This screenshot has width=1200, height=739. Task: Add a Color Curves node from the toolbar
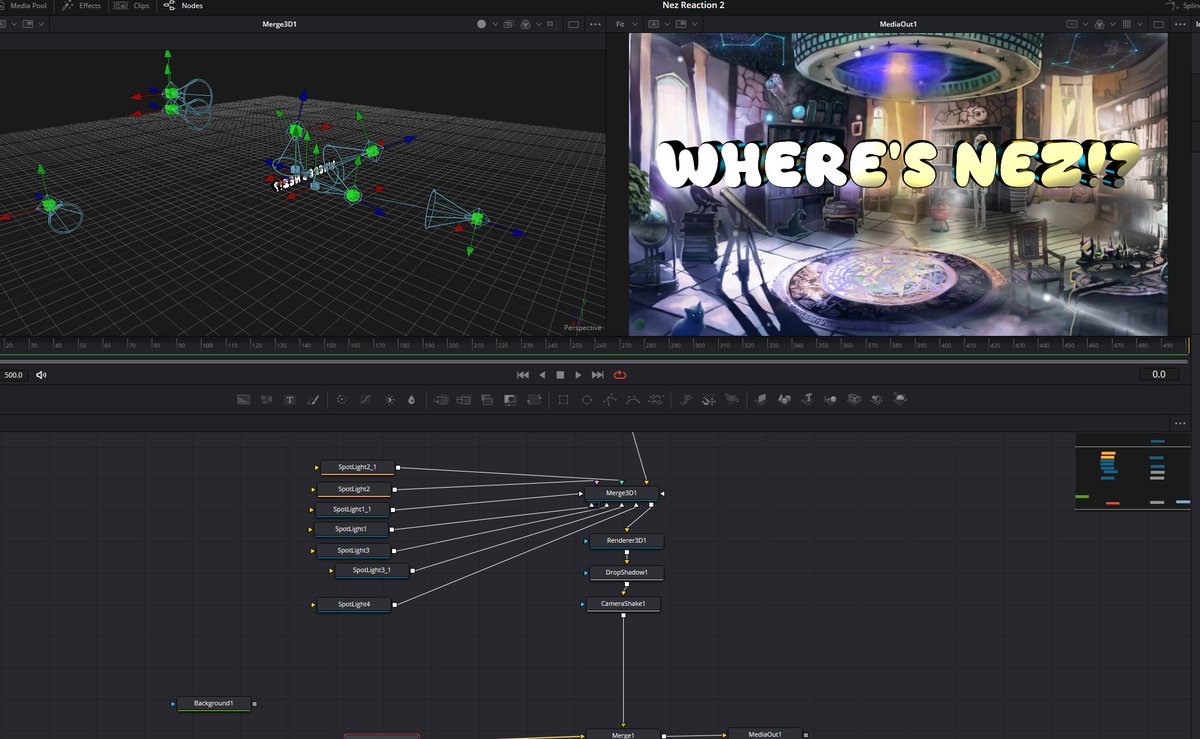coord(366,400)
